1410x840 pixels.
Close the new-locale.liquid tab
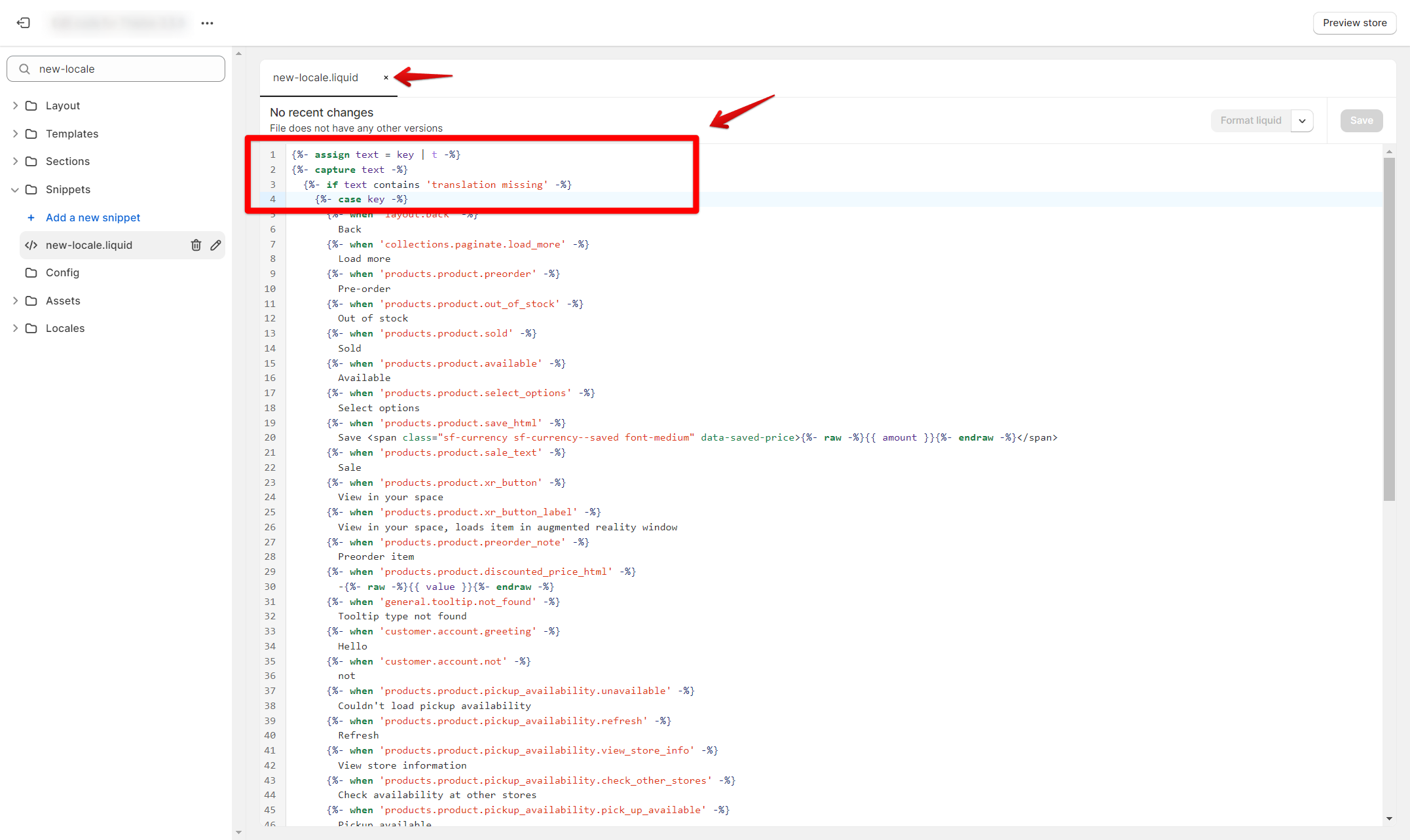386,77
